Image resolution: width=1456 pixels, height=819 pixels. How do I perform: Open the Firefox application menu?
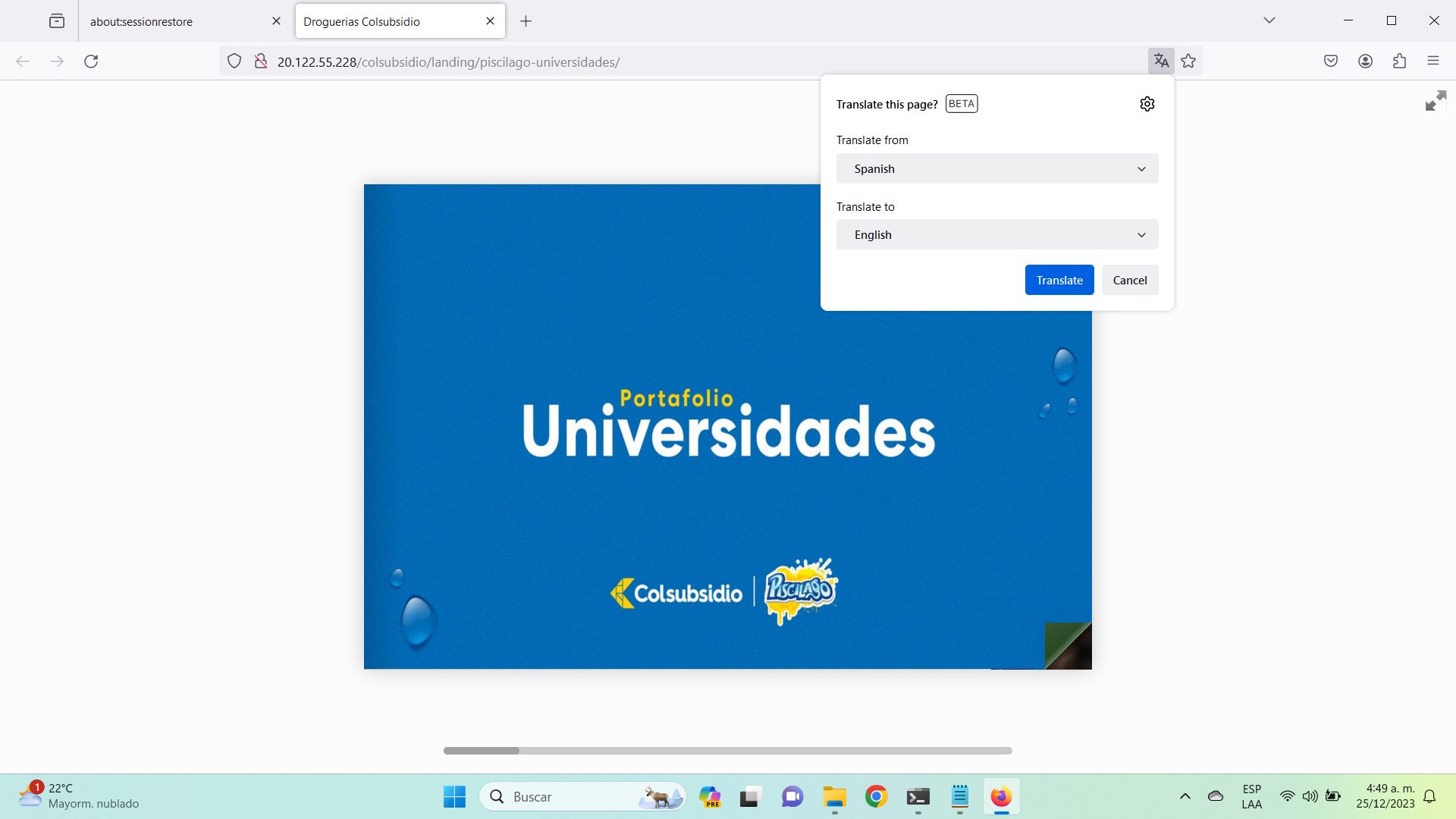click(x=1432, y=61)
